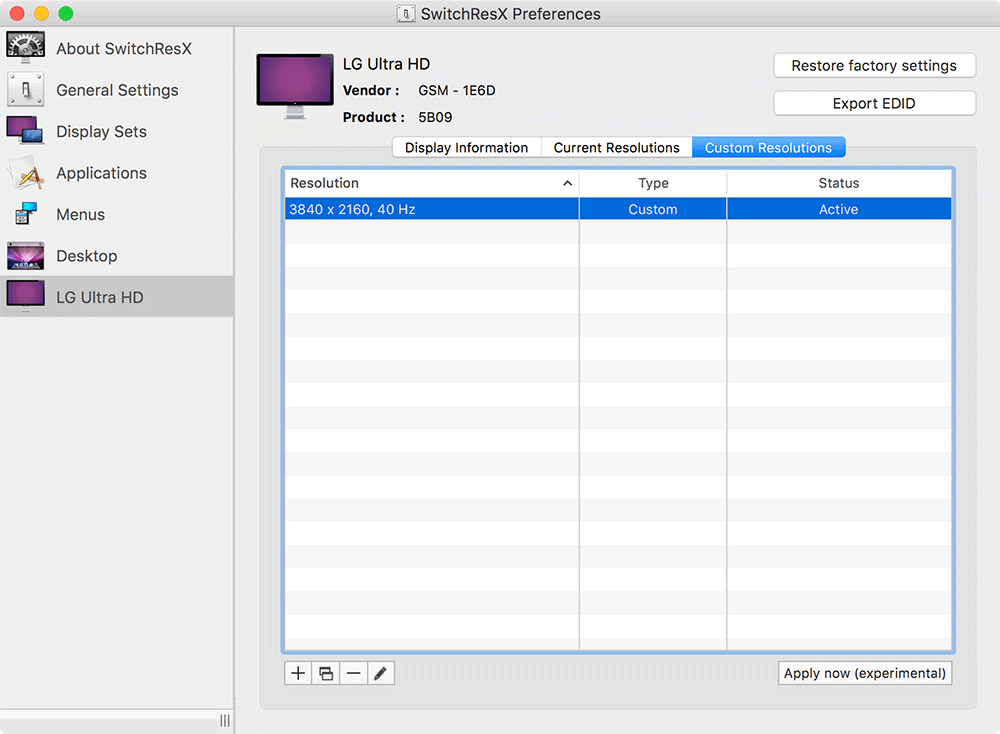This screenshot has width=1000, height=734.
Task: Switch to Display Information tab
Action: (466, 147)
